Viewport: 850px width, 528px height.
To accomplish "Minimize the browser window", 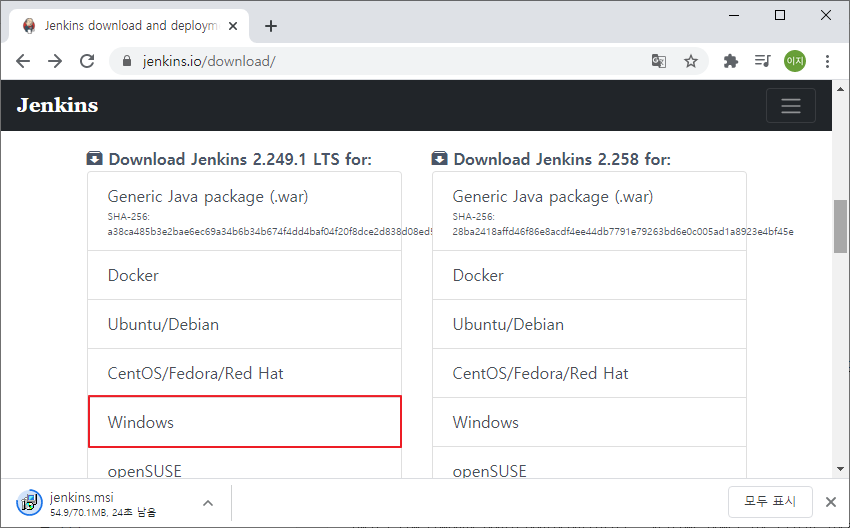I will (x=733, y=15).
